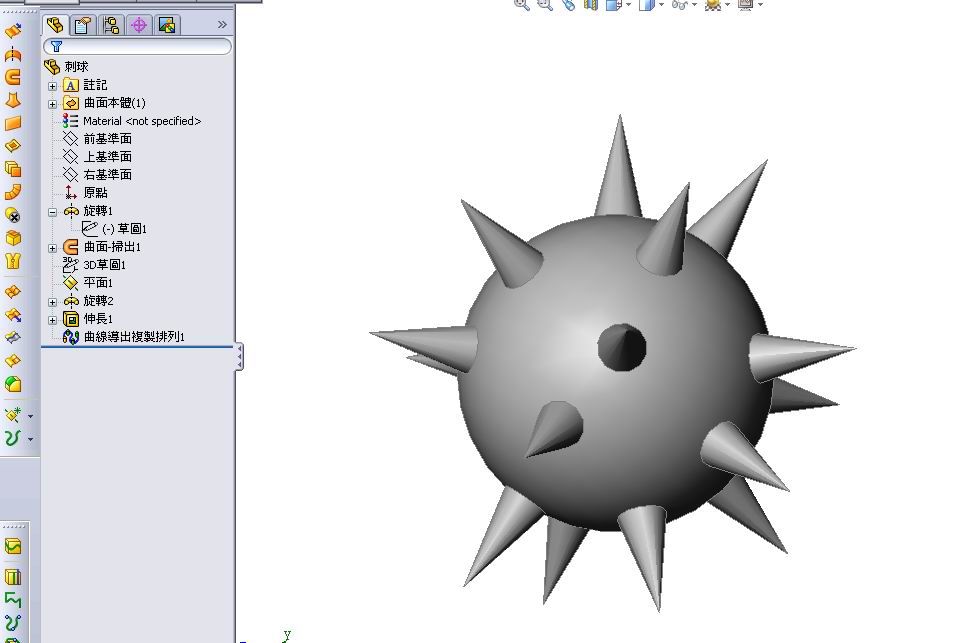Open the Curves dropdown arrow
Image resolution: width=959 pixels, height=643 pixels.
(30, 439)
